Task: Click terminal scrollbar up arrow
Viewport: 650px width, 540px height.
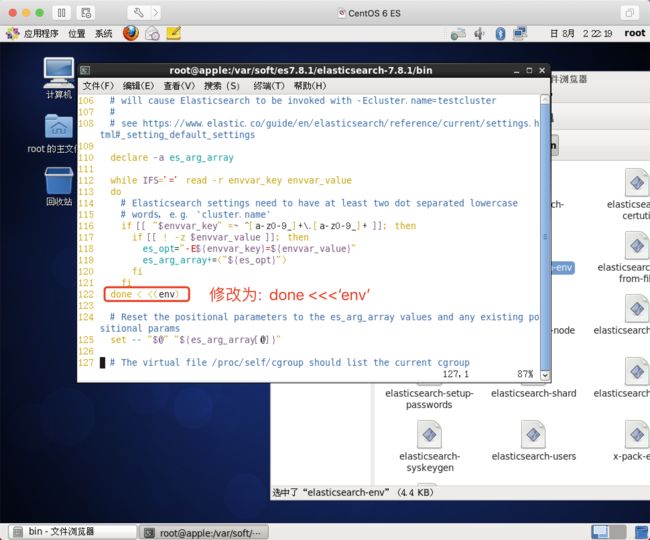Action: [x=545, y=99]
